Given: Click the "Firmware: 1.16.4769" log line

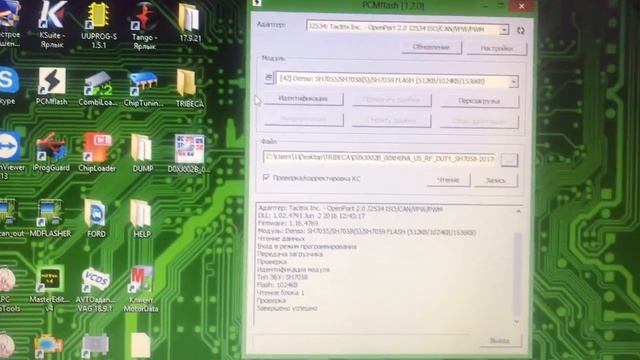Looking at the screenshot, I should click(287, 223).
